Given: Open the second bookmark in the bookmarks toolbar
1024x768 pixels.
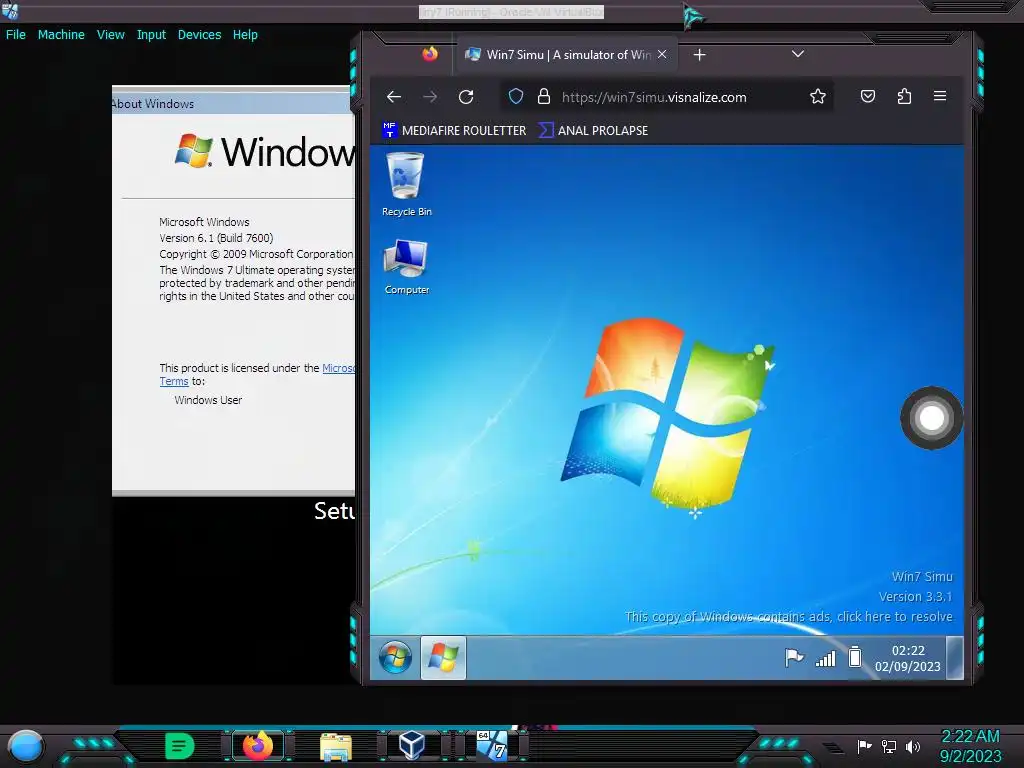Looking at the screenshot, I should pos(593,131).
